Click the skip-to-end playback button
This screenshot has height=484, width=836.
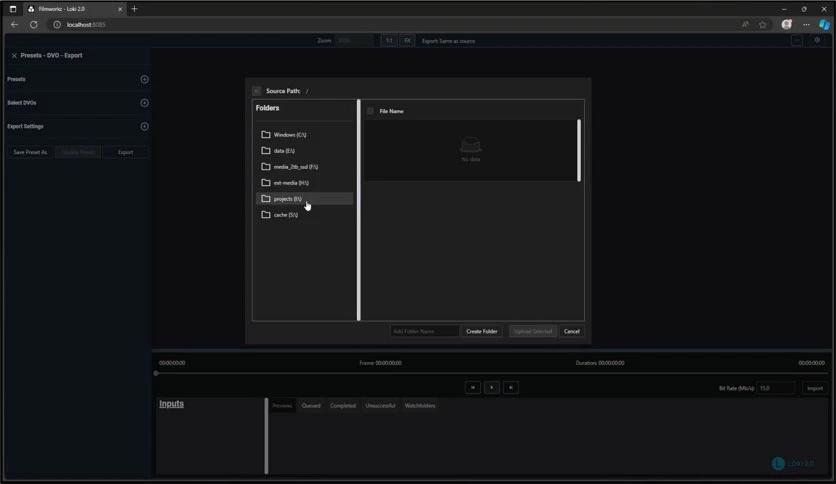coord(511,388)
